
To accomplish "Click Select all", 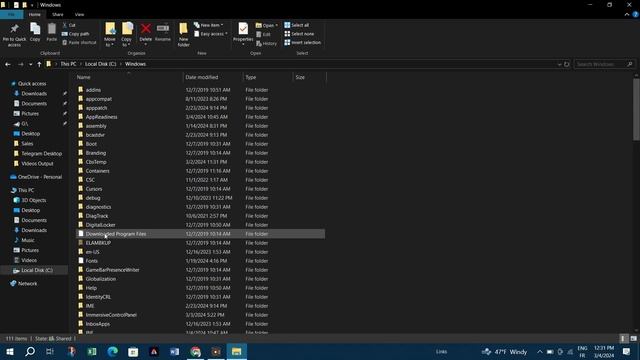I will 297,25.
